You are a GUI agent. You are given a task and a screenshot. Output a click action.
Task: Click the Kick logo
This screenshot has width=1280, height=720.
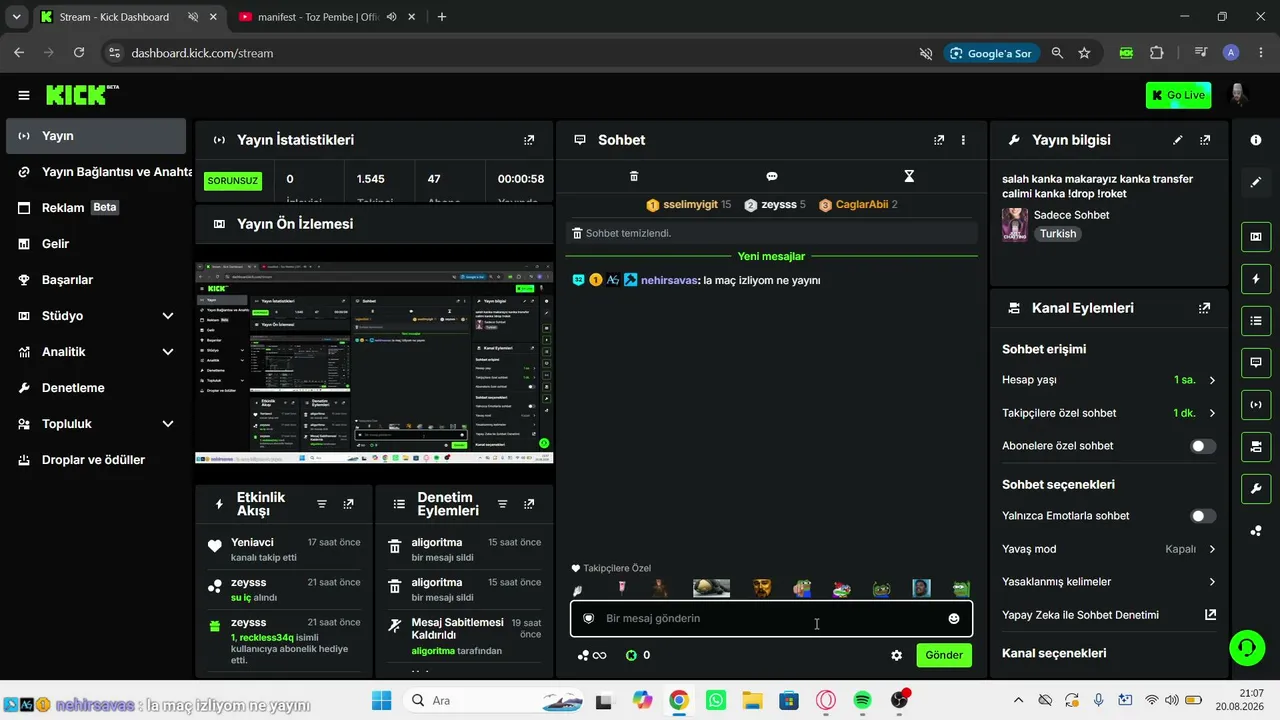pyautogui.click(x=82, y=95)
